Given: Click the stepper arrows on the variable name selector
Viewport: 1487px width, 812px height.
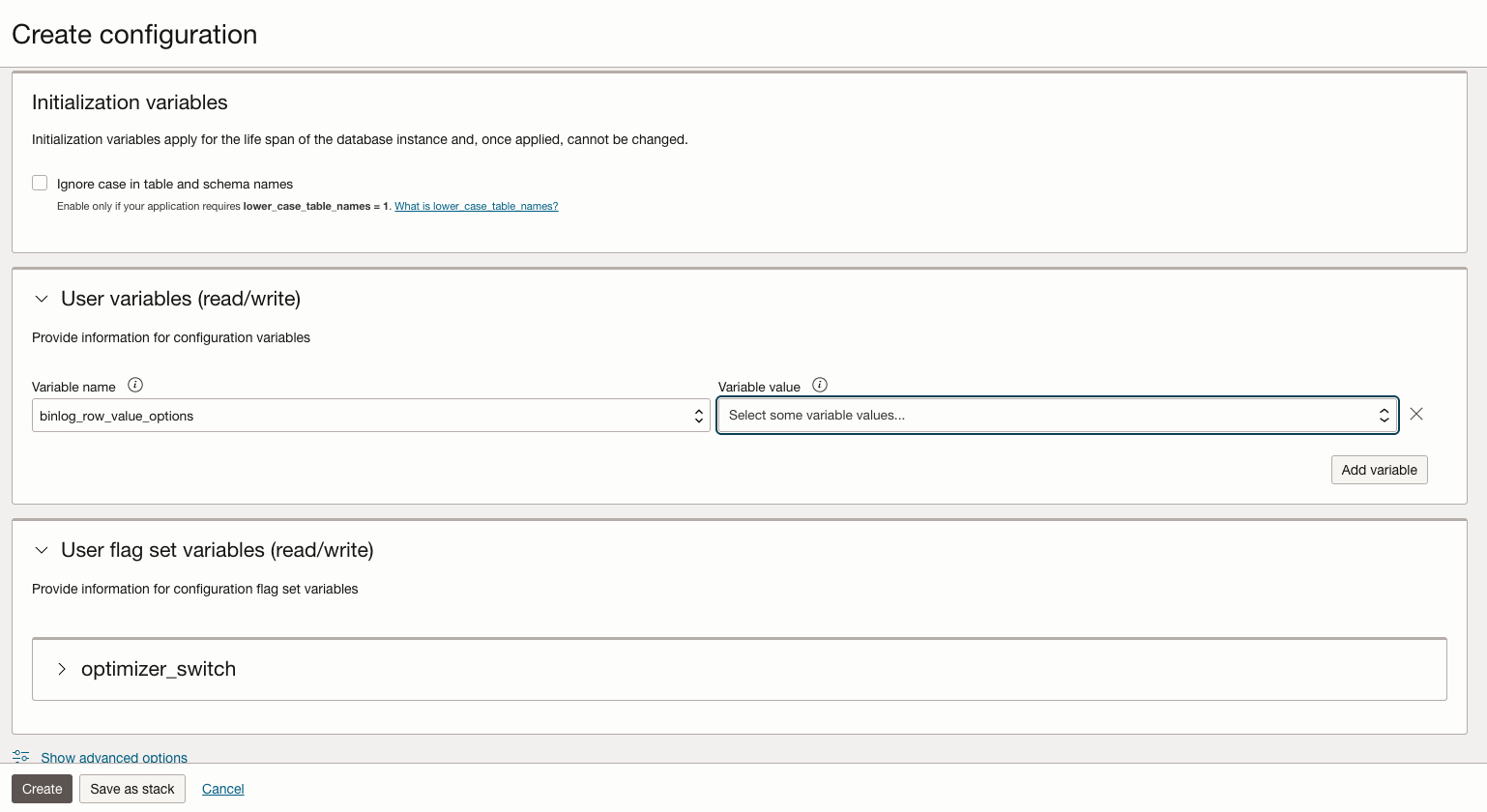Looking at the screenshot, I should pos(698,415).
